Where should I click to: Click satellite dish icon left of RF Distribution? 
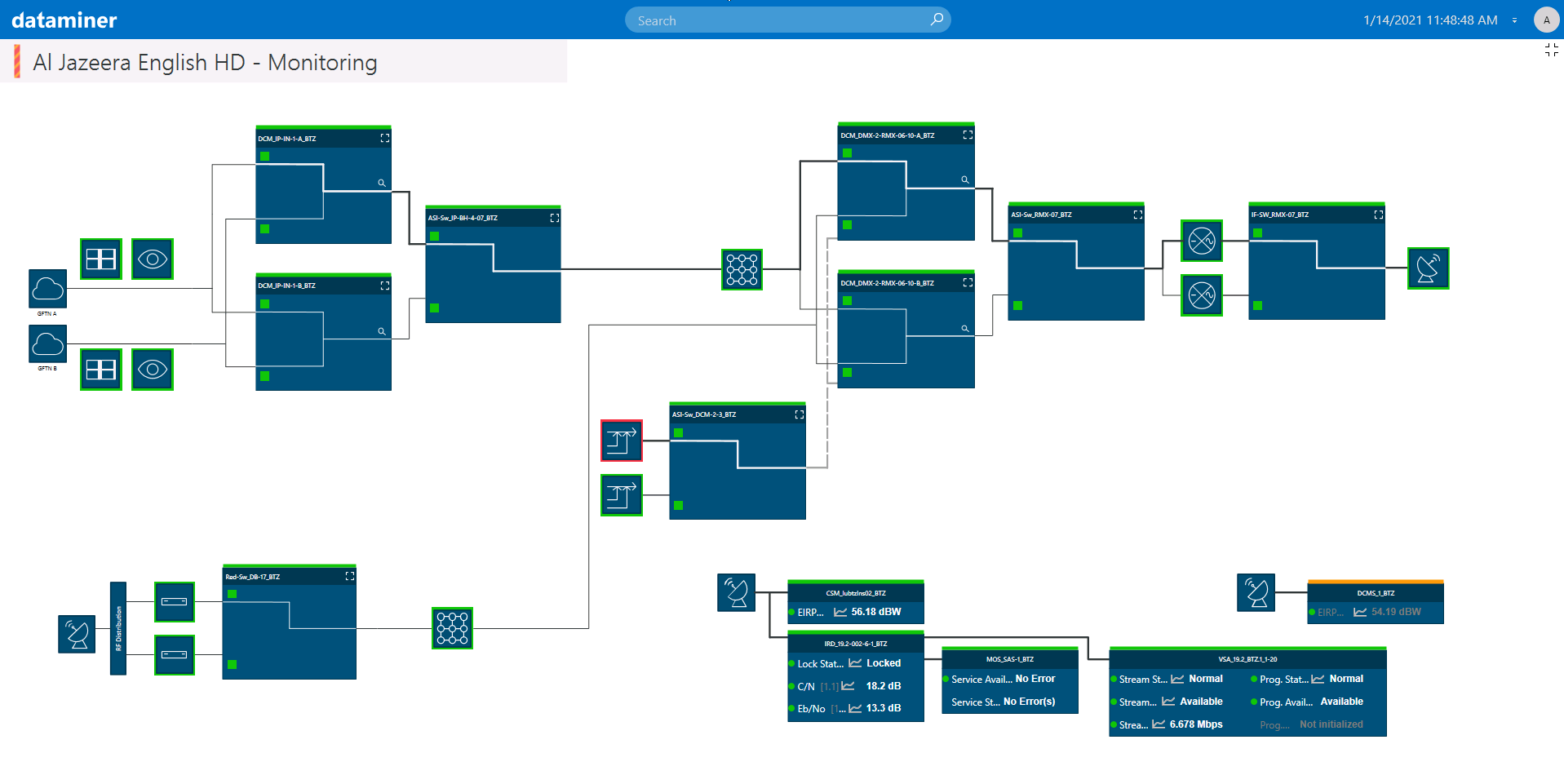77,634
